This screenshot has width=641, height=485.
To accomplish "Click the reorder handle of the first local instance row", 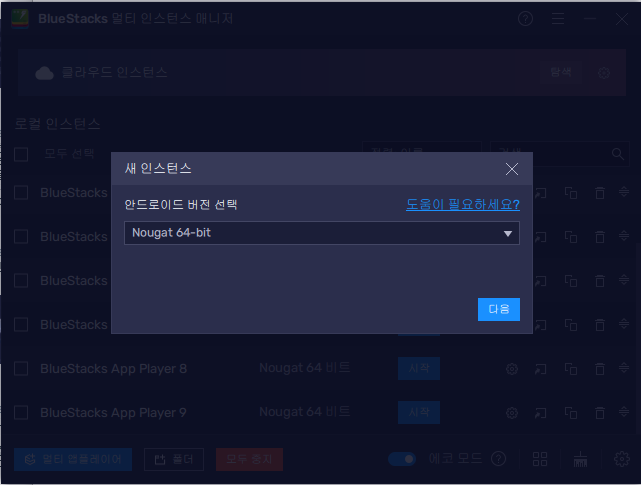I will point(624,191).
